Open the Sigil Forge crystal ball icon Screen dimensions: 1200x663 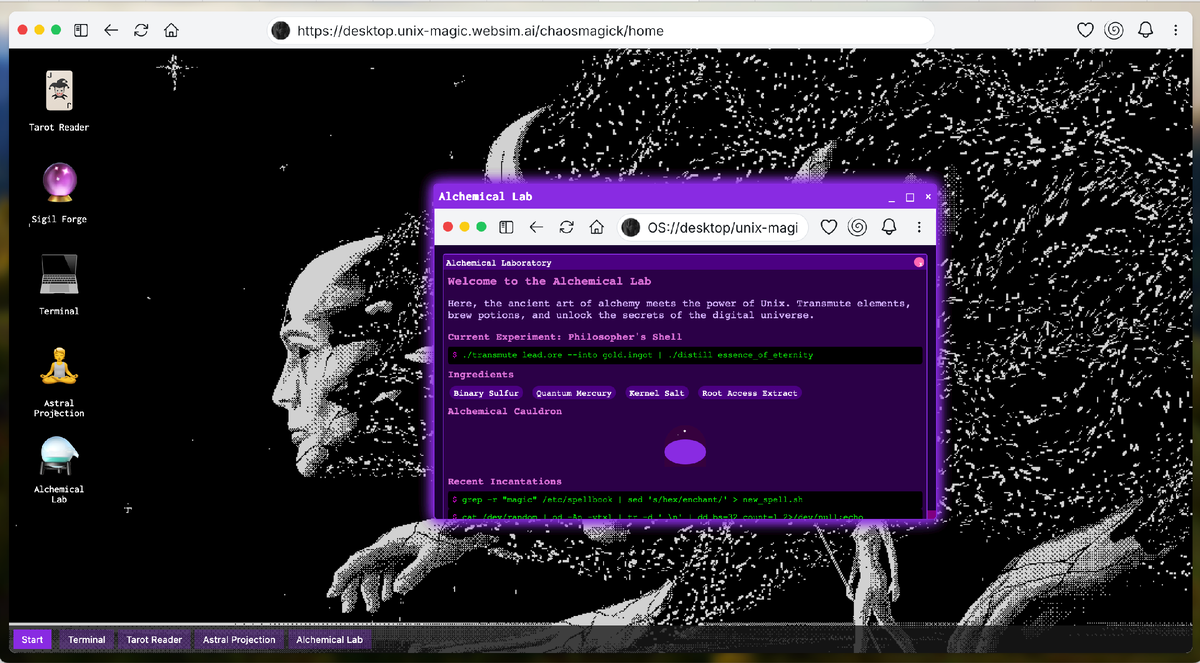click(x=59, y=192)
